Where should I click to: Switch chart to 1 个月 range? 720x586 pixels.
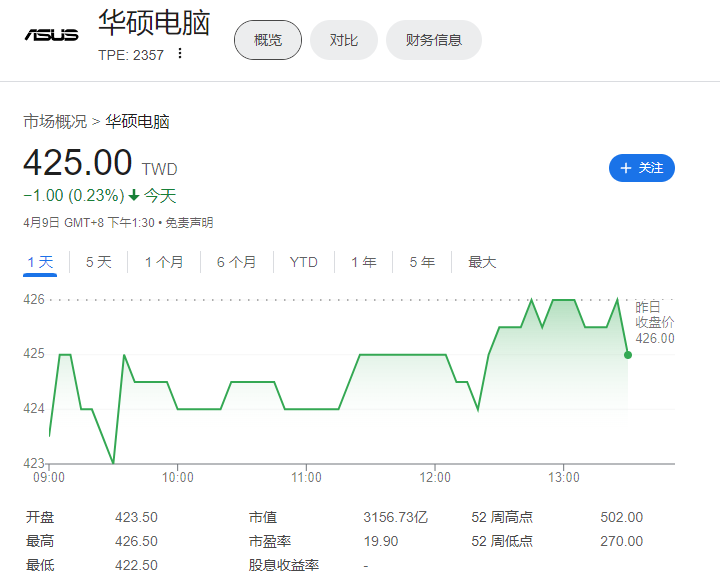click(x=164, y=262)
